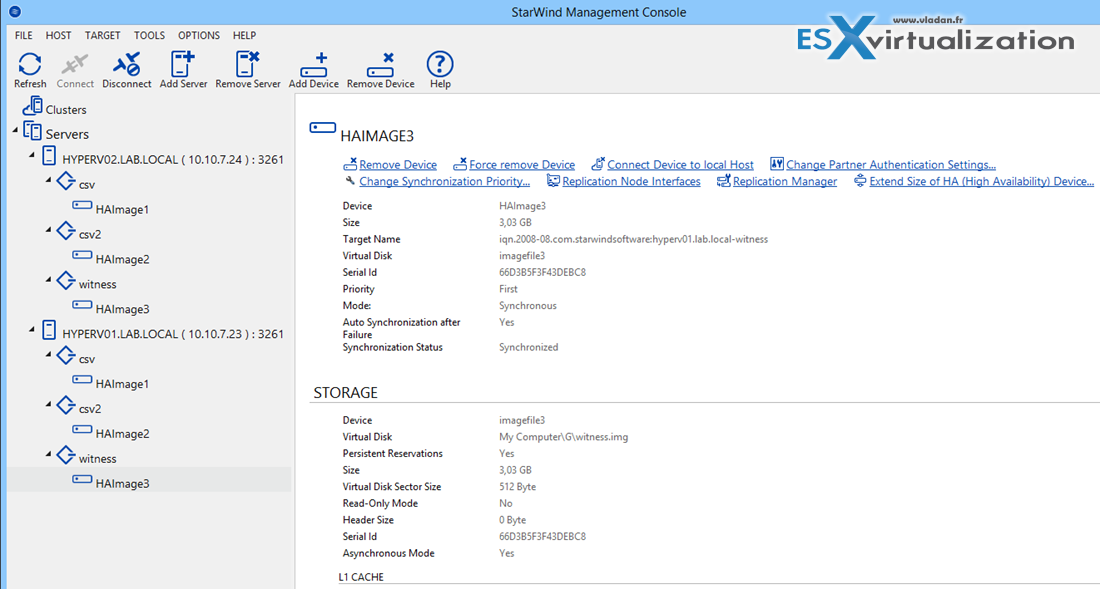Viewport: 1100px width, 589px height.
Task: Collapse the csv2 target under HYPERV01
Action: point(48,405)
